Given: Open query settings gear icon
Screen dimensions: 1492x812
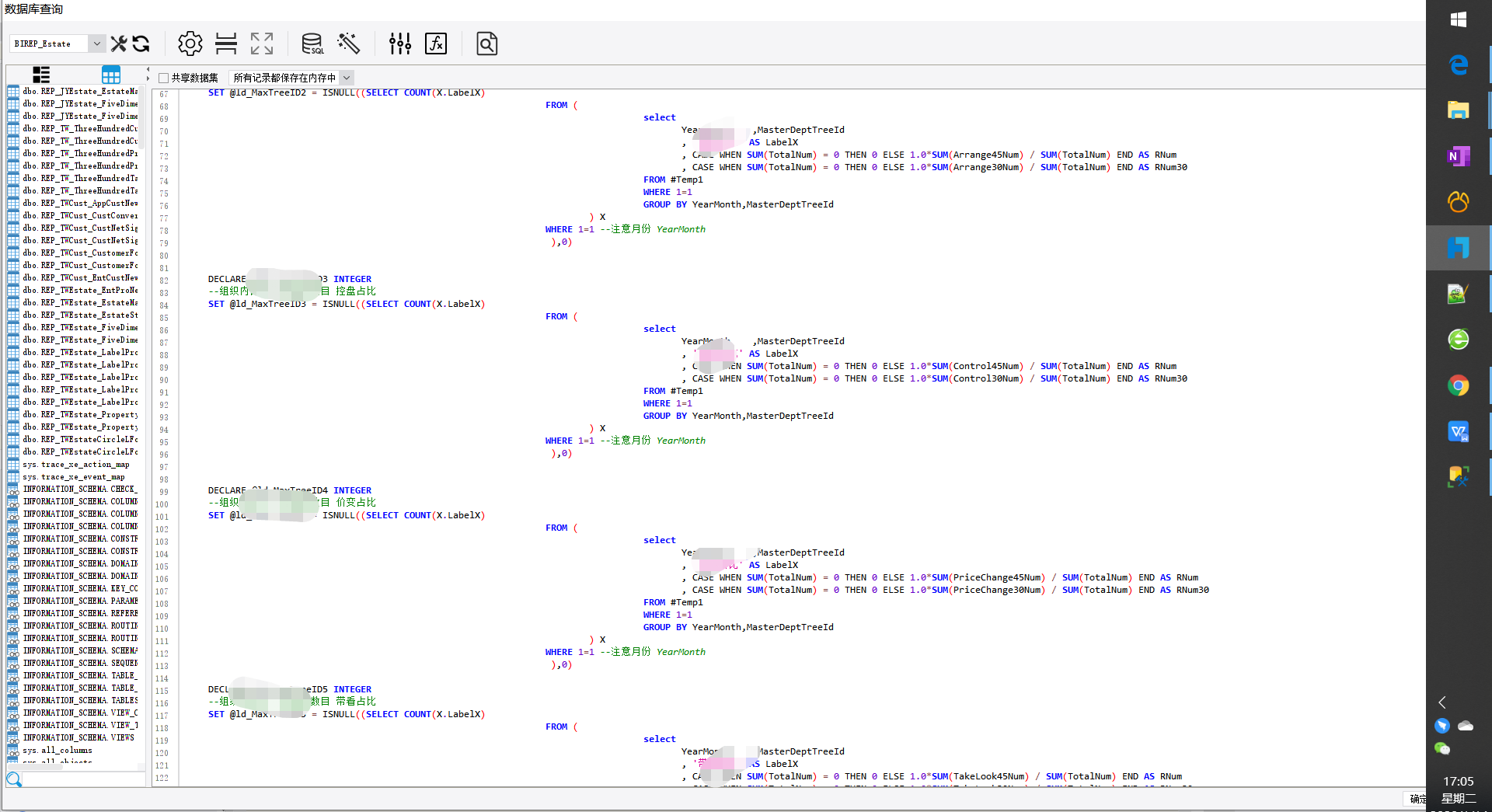Looking at the screenshot, I should 190,44.
